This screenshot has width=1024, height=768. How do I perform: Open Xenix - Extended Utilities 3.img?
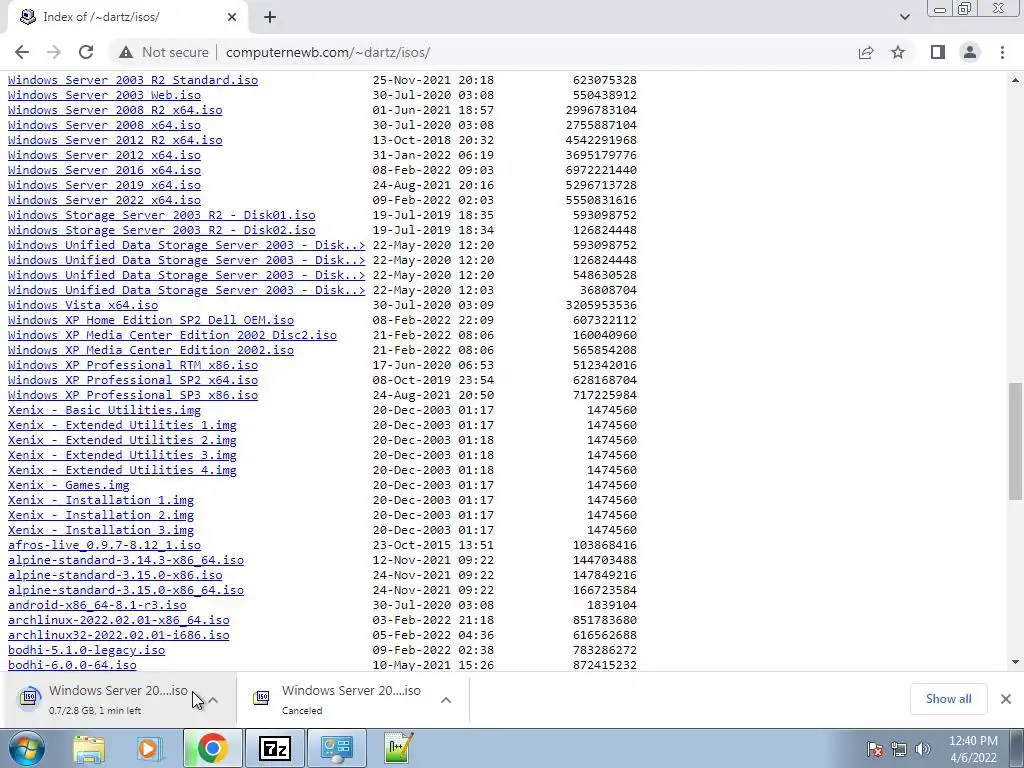pyautogui.click(x=122, y=455)
